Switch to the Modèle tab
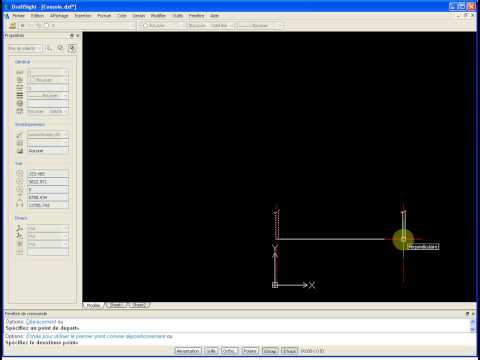Viewport: 480px width, 360px height. (x=94, y=305)
